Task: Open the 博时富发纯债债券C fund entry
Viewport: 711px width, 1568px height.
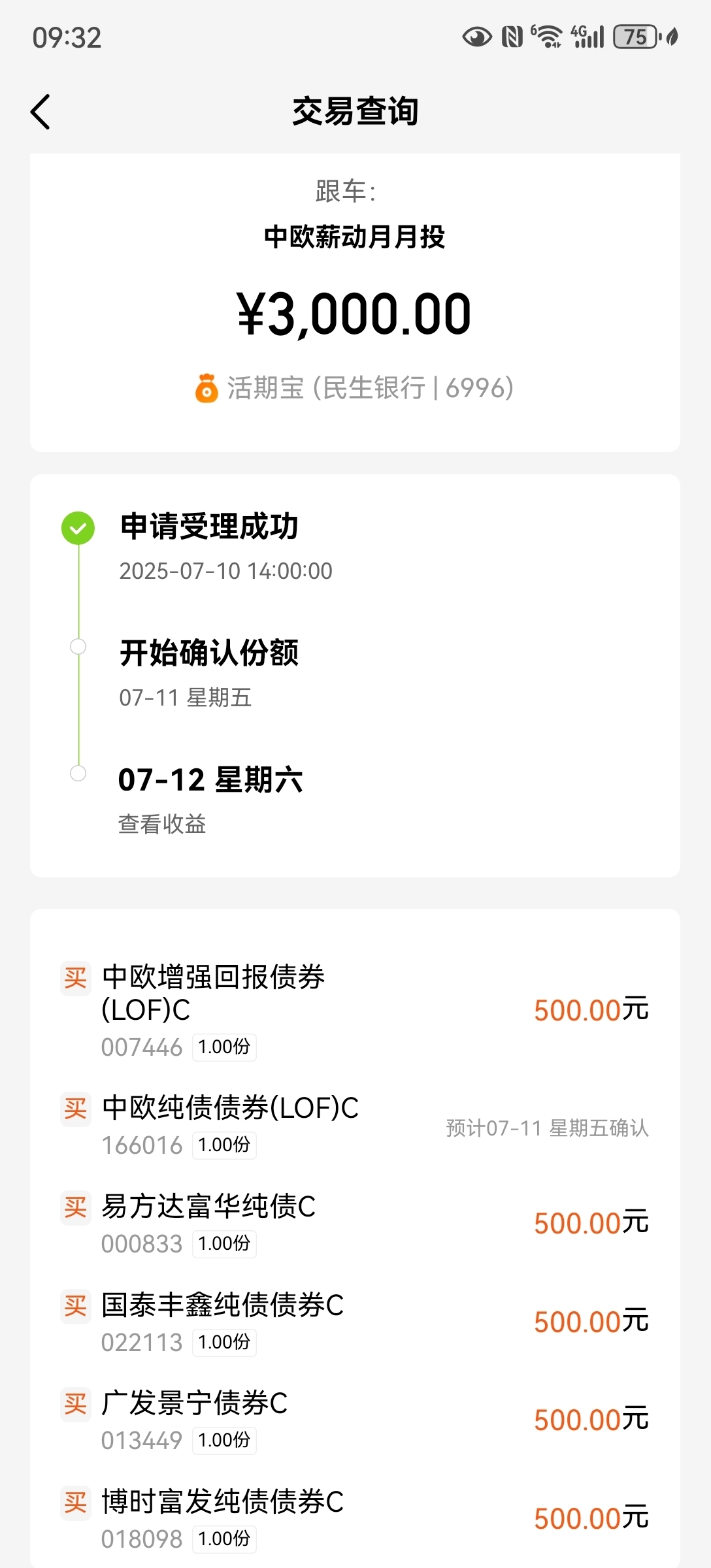Action: tap(355, 1519)
